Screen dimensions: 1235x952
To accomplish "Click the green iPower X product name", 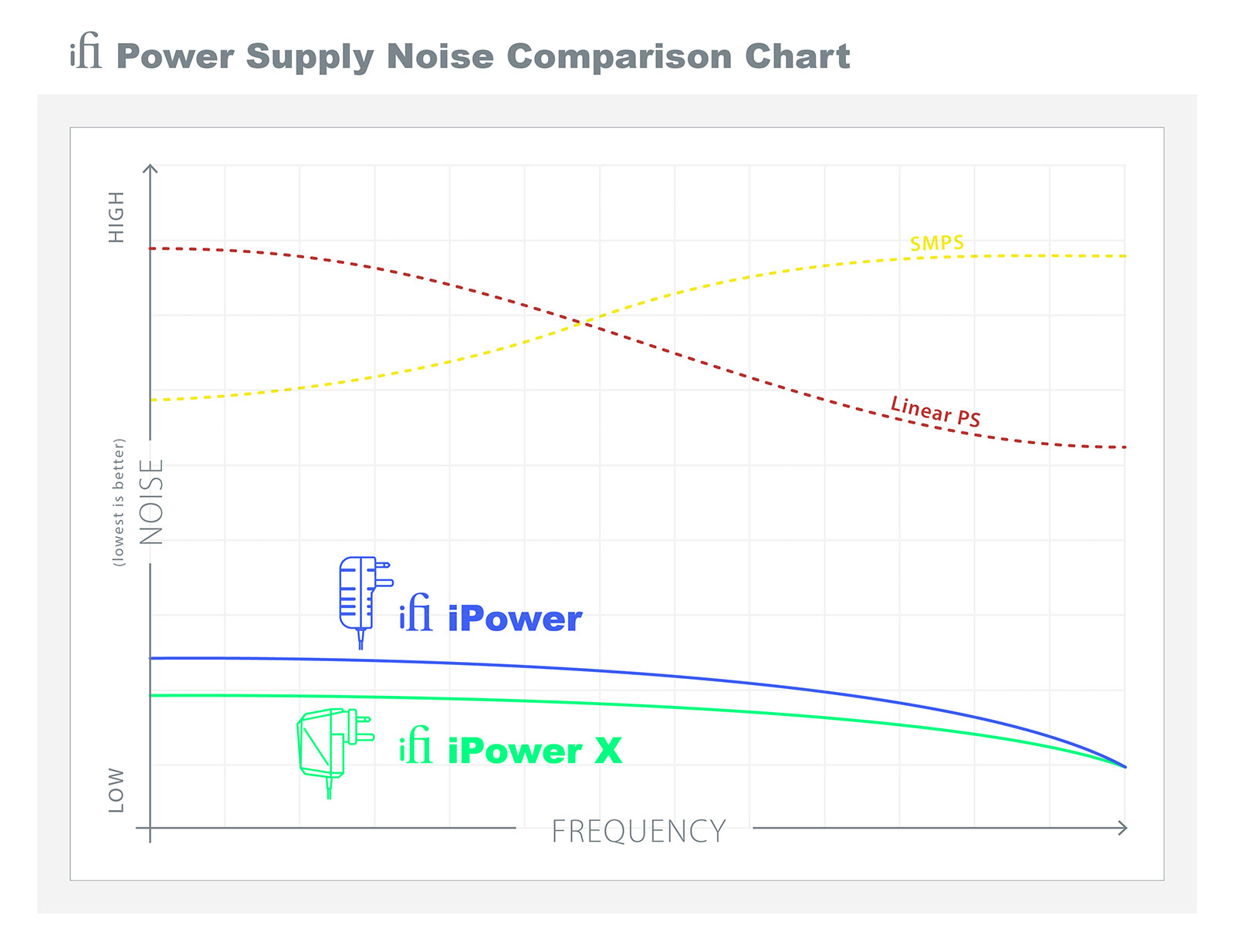I will [x=534, y=751].
